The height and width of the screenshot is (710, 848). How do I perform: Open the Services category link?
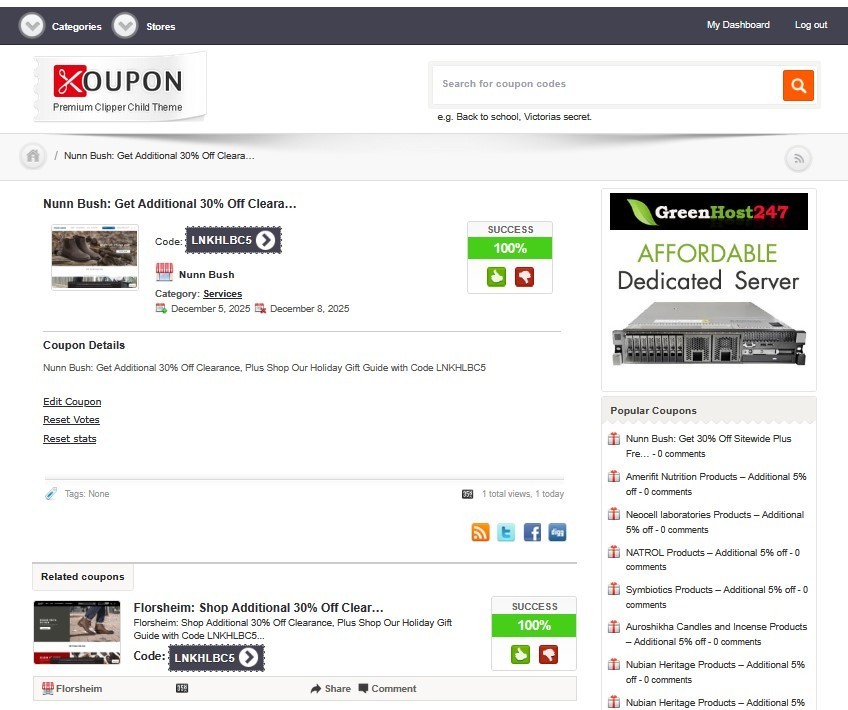(x=222, y=294)
